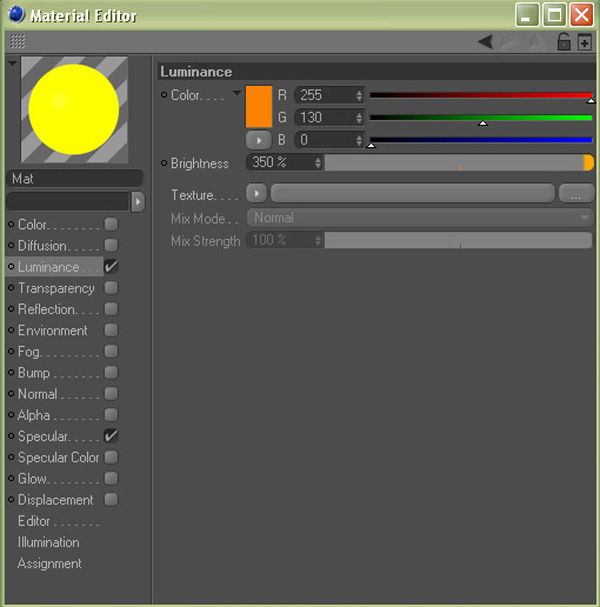Open the dropdown arrow below Mat name
This screenshot has height=607, width=600.
pyautogui.click(x=137, y=201)
